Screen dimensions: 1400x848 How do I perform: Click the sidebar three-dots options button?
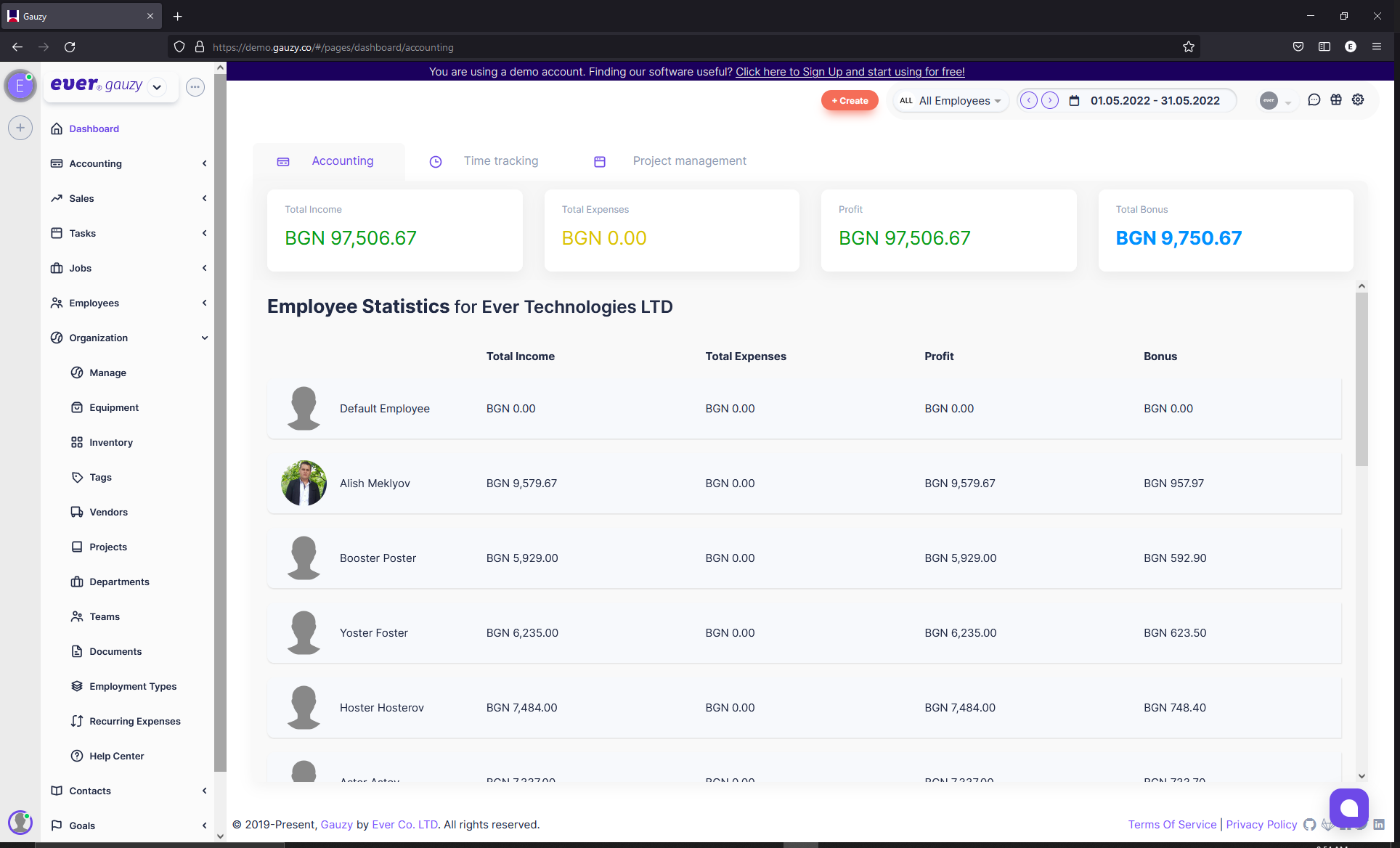[195, 87]
